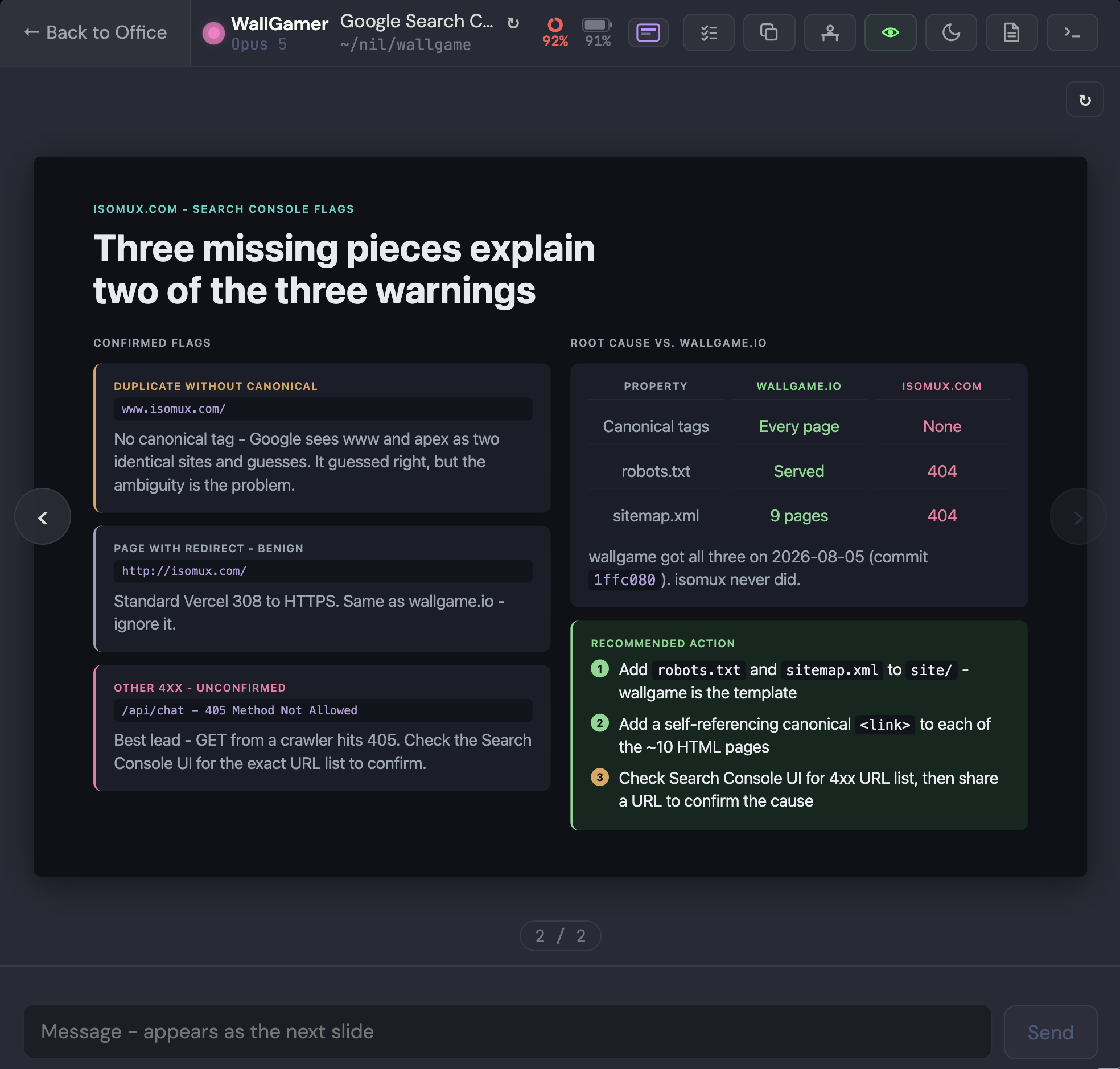Click the ISOMUX.COM - SEARCH CONSOLE FLAGS eyebrow
Image resolution: width=1120 pixels, height=1069 pixels.
tap(224, 209)
